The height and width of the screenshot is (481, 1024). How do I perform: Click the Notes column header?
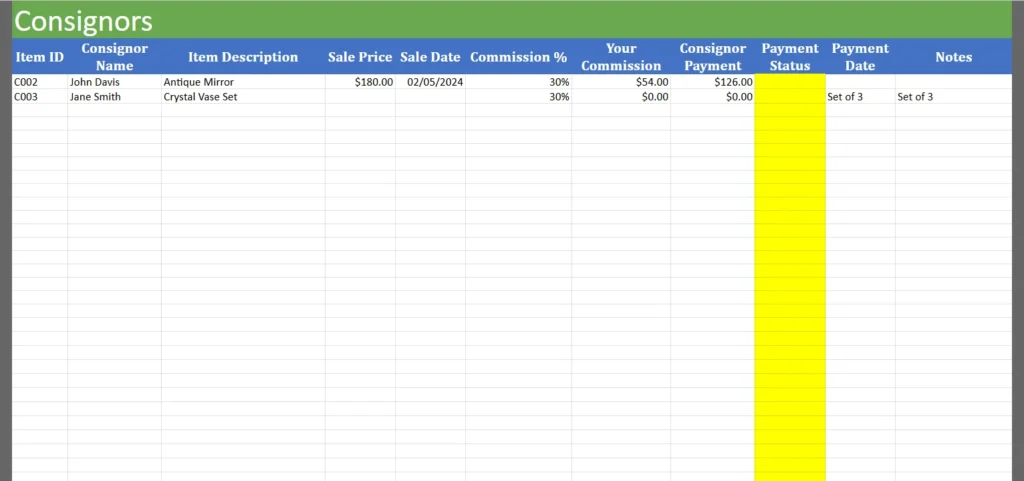click(x=953, y=57)
